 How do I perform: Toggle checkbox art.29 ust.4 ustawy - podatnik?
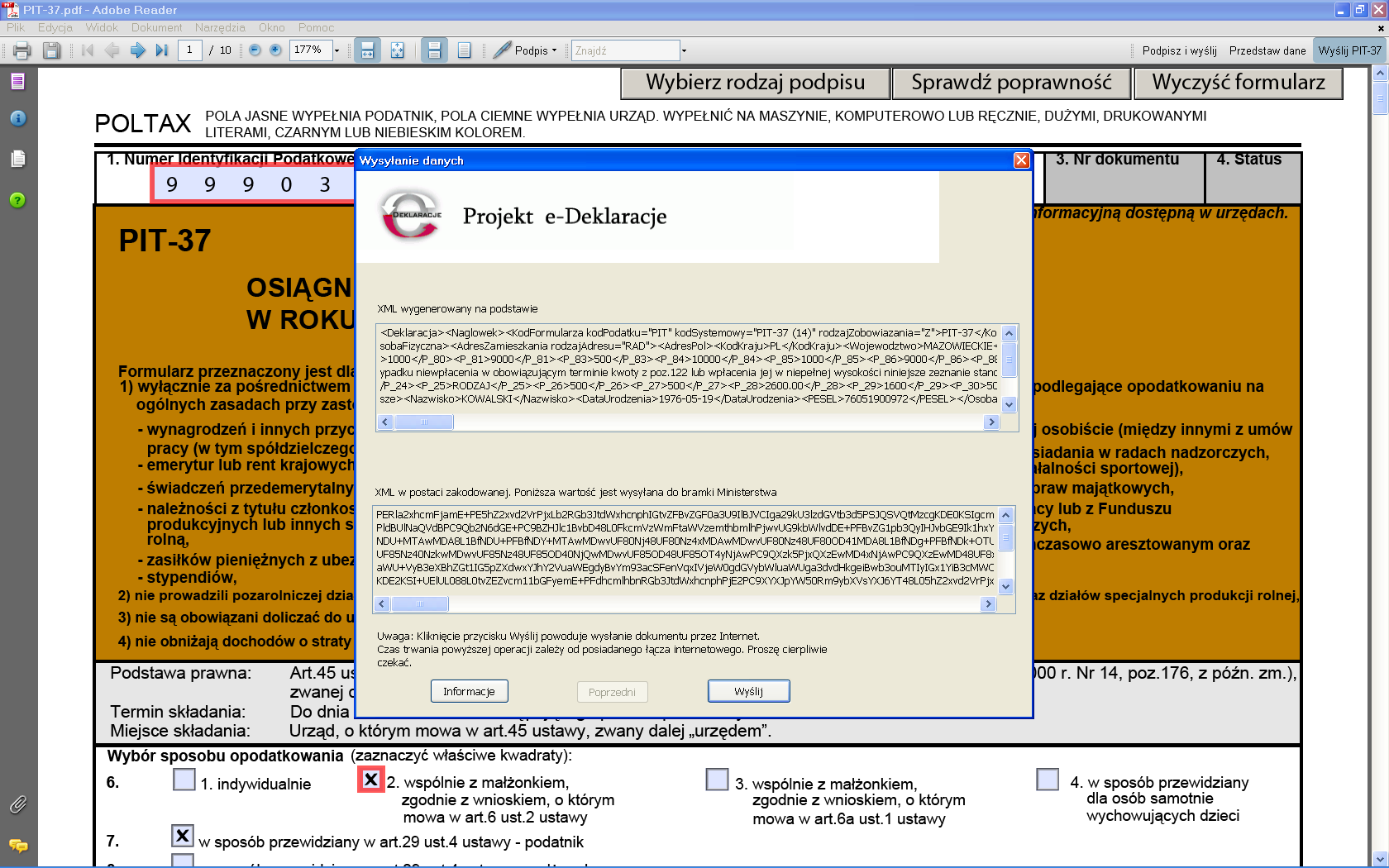(183, 836)
